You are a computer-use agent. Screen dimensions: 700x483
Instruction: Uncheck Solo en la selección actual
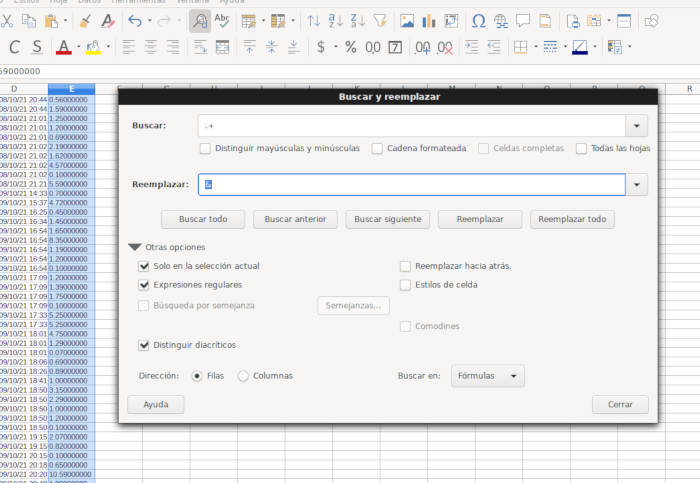[144, 266]
